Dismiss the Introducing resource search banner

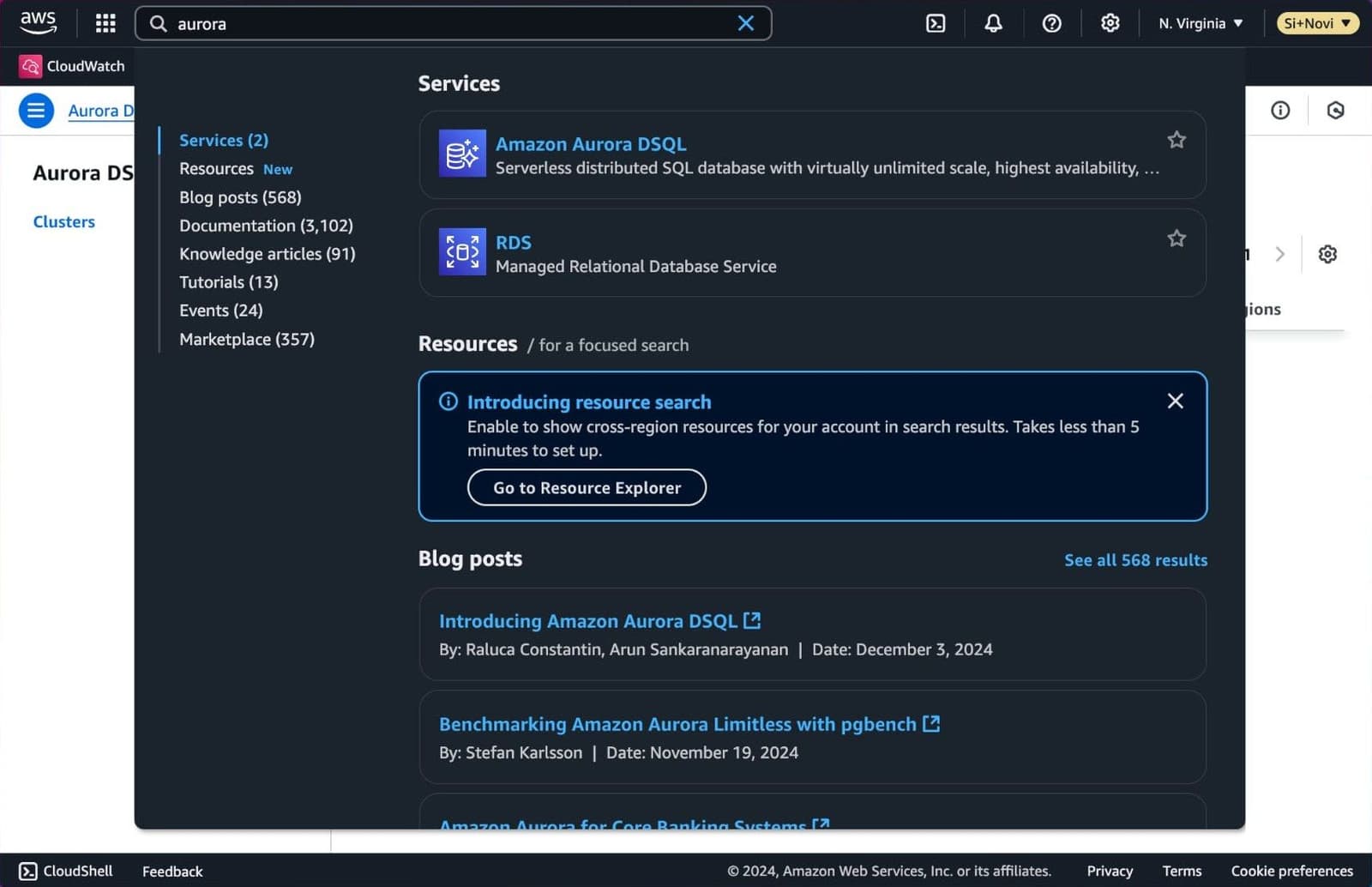(1175, 401)
